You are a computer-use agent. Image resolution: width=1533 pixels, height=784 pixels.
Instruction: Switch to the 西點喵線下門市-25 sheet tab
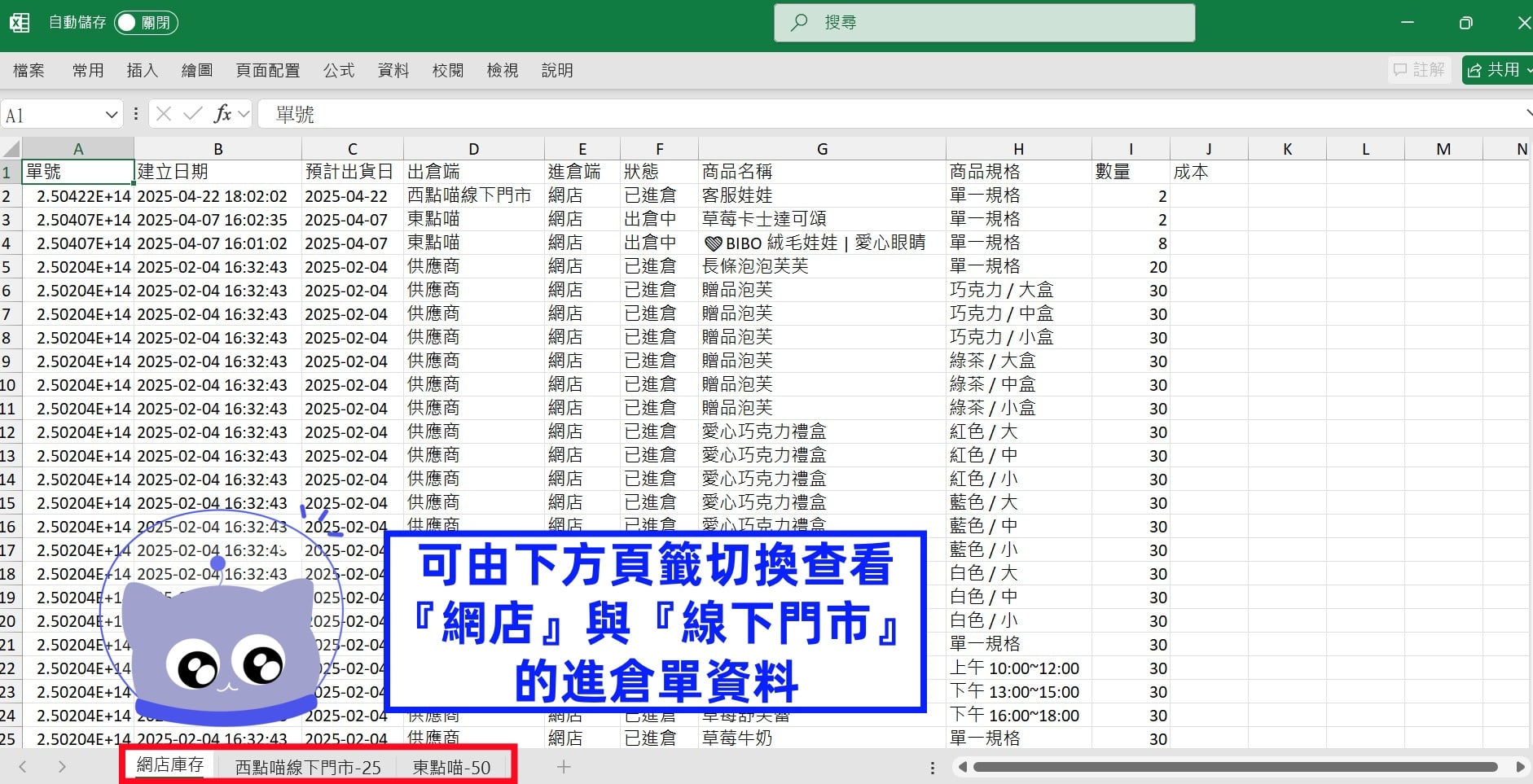(308, 767)
